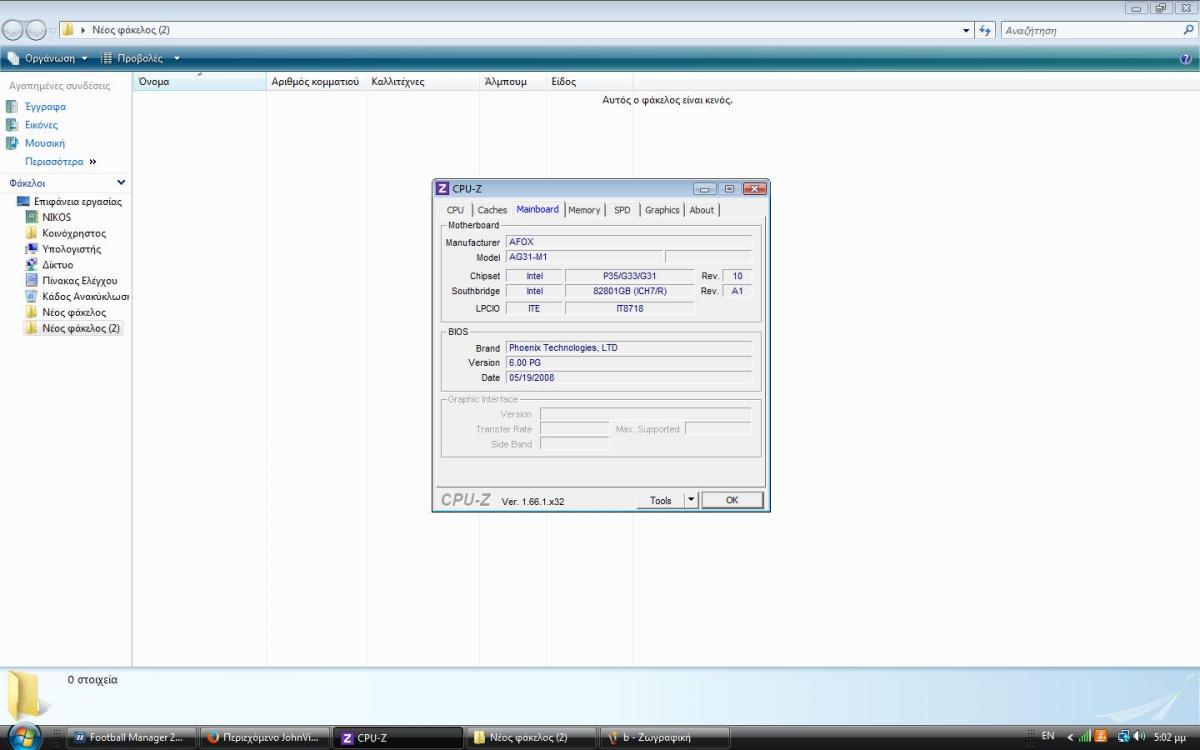
Task: Open Πίνακας Ελέγχου from the folder tree
Action: [x=79, y=281]
